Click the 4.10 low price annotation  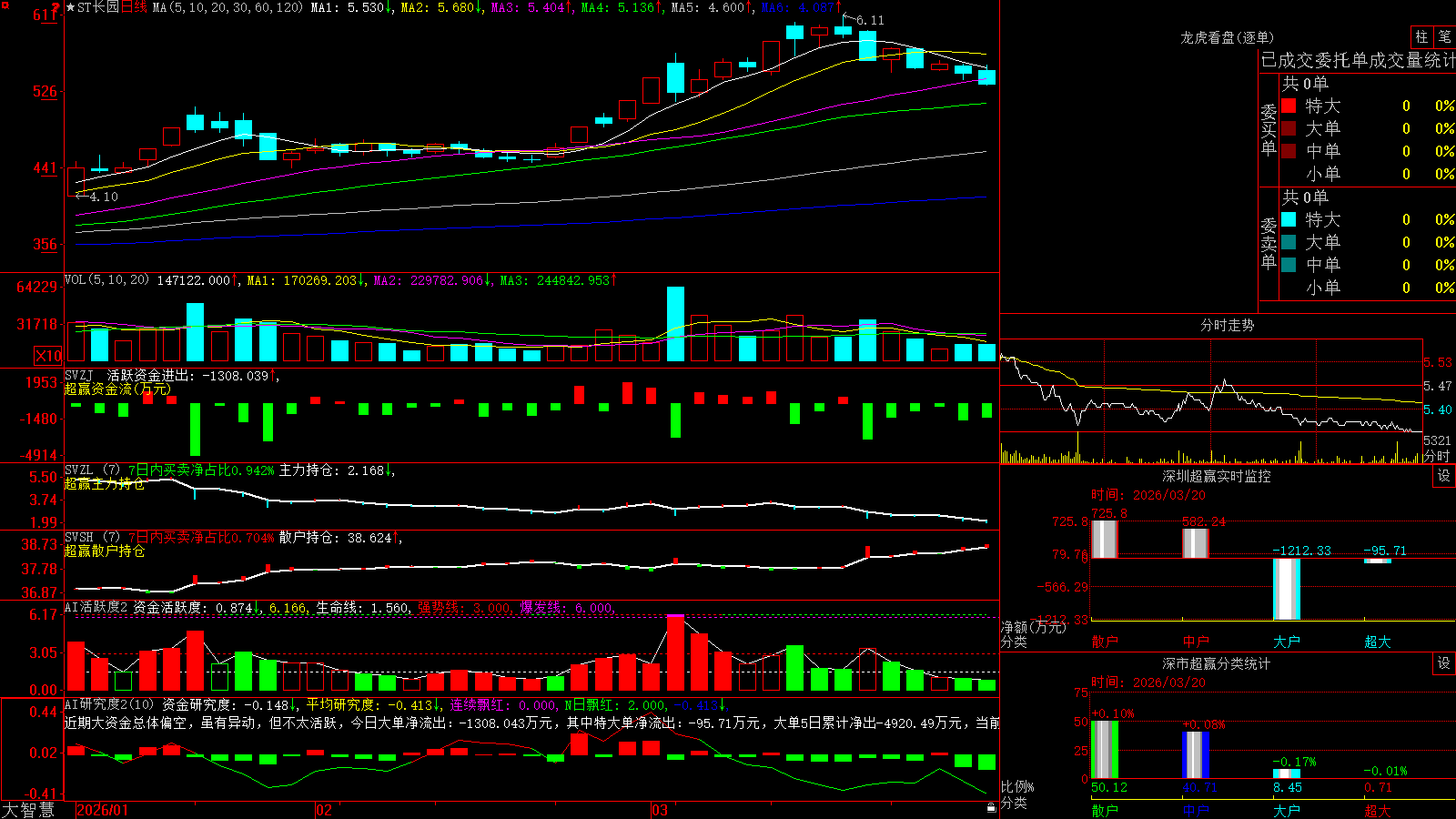coord(104,197)
